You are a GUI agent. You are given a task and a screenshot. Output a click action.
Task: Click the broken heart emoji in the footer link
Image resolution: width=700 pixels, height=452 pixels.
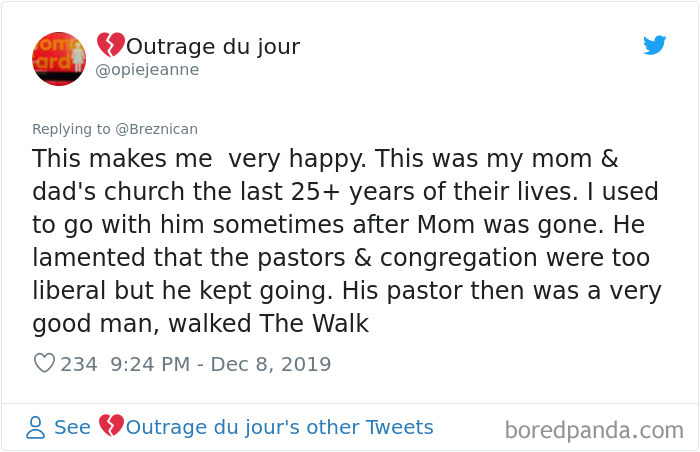[x=110, y=428]
